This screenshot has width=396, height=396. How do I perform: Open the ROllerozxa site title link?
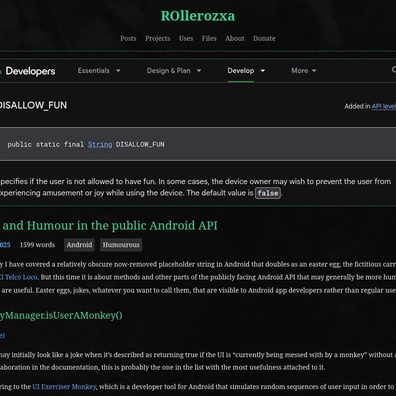point(198,16)
